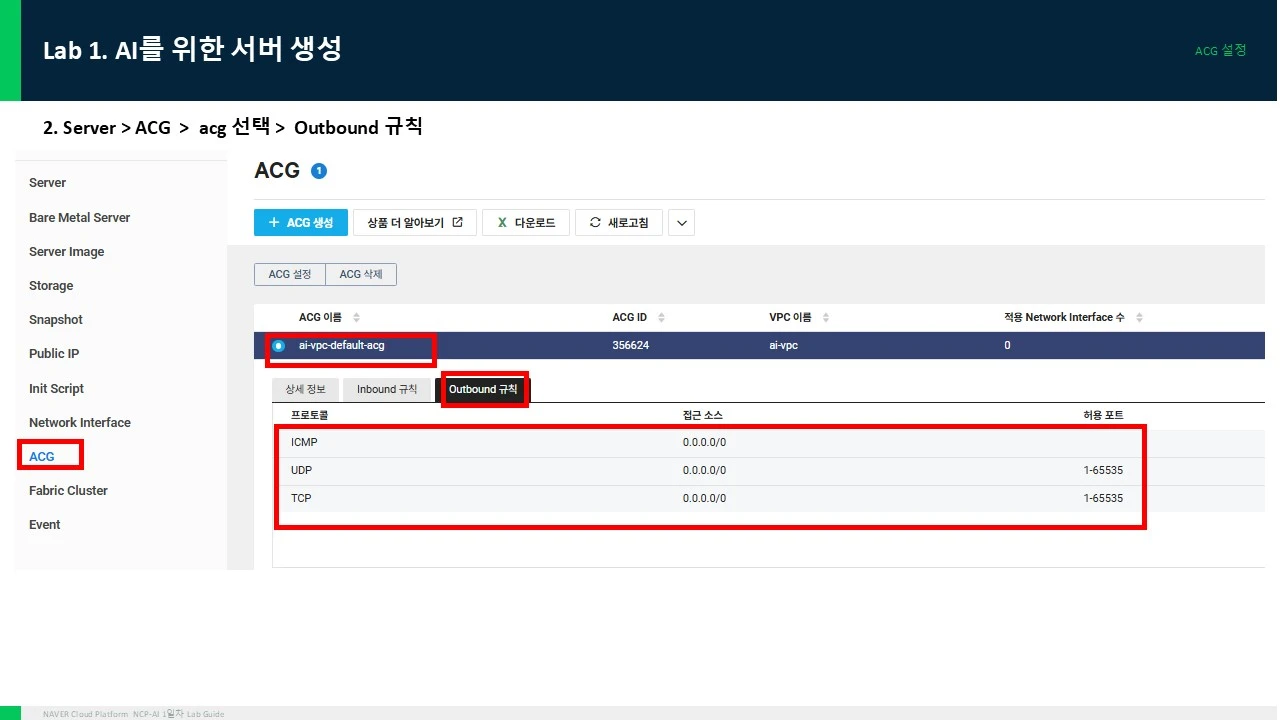Click the UDP allowed port 1-65535
The image size is (1280, 720).
coord(1103,470)
